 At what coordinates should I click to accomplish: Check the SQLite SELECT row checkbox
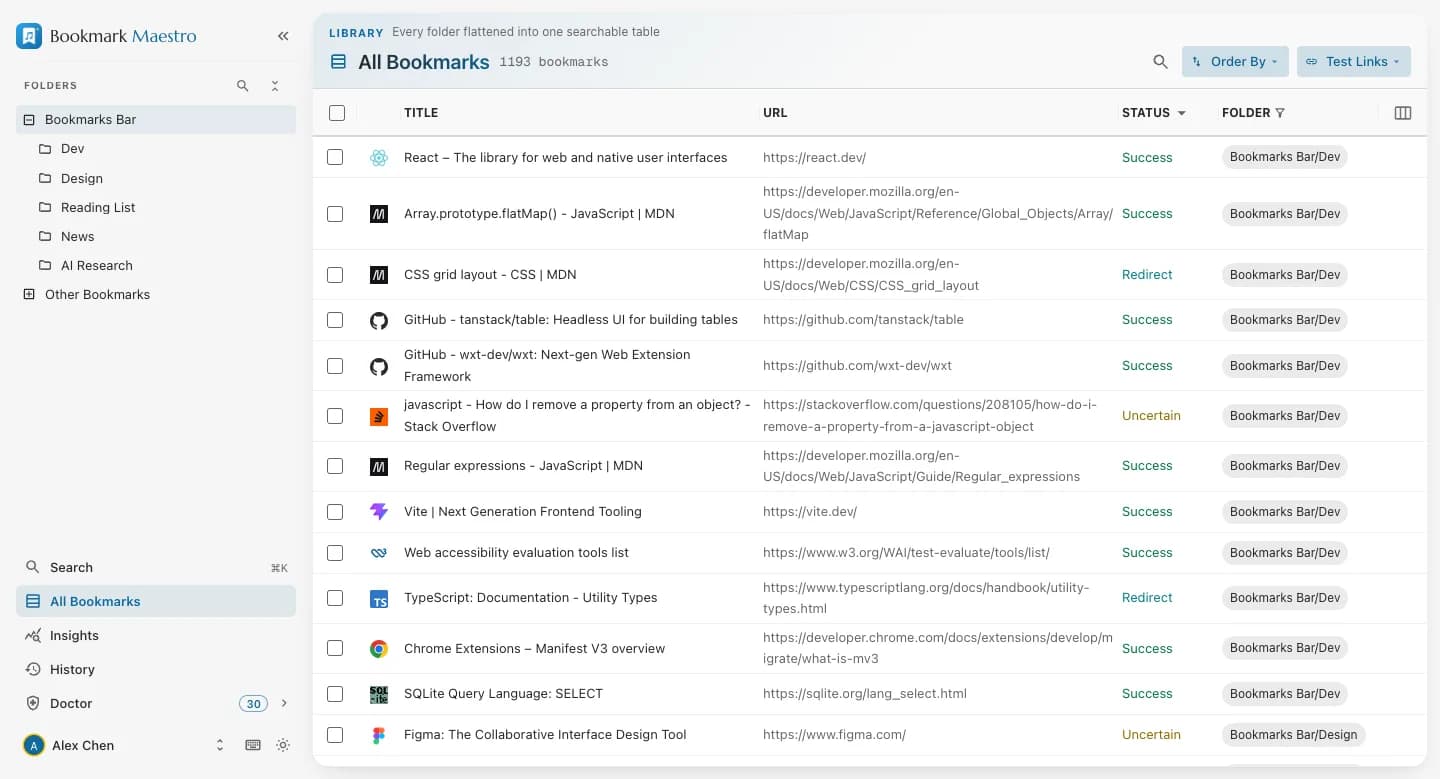click(335, 694)
